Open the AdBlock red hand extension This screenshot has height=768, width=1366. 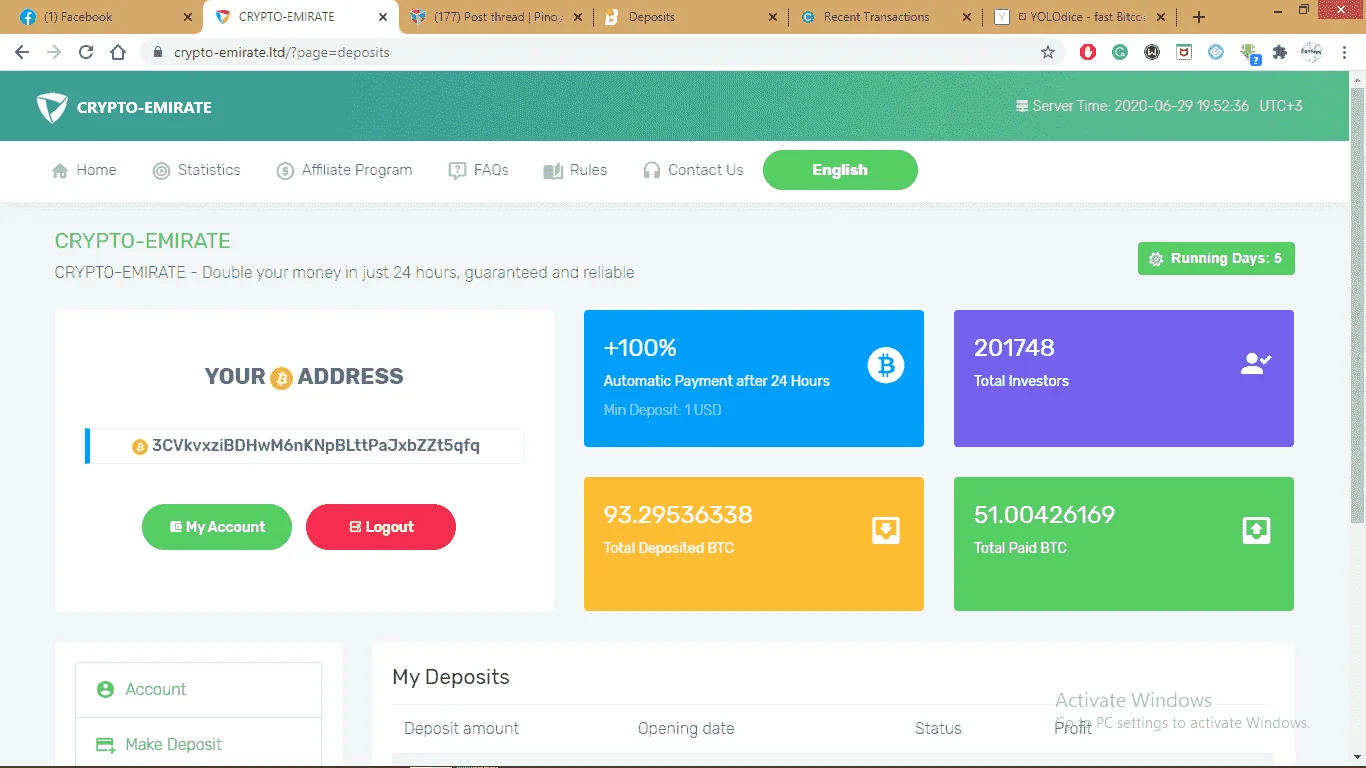pos(1088,52)
